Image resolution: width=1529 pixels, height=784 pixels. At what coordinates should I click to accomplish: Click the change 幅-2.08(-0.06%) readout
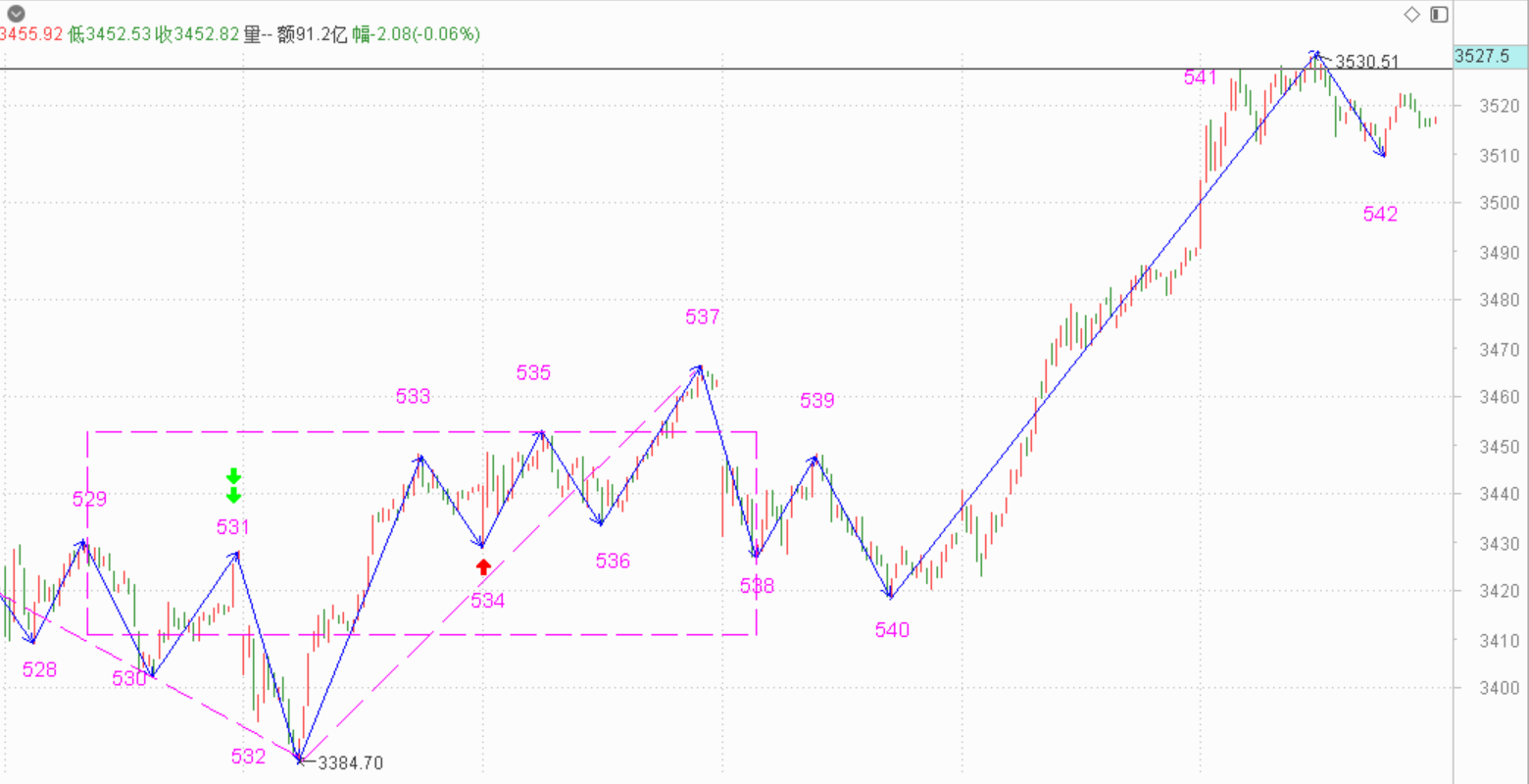click(417, 34)
